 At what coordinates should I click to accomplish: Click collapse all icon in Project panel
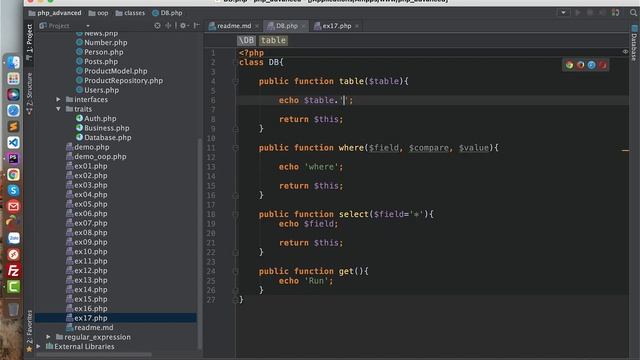(x=168, y=26)
